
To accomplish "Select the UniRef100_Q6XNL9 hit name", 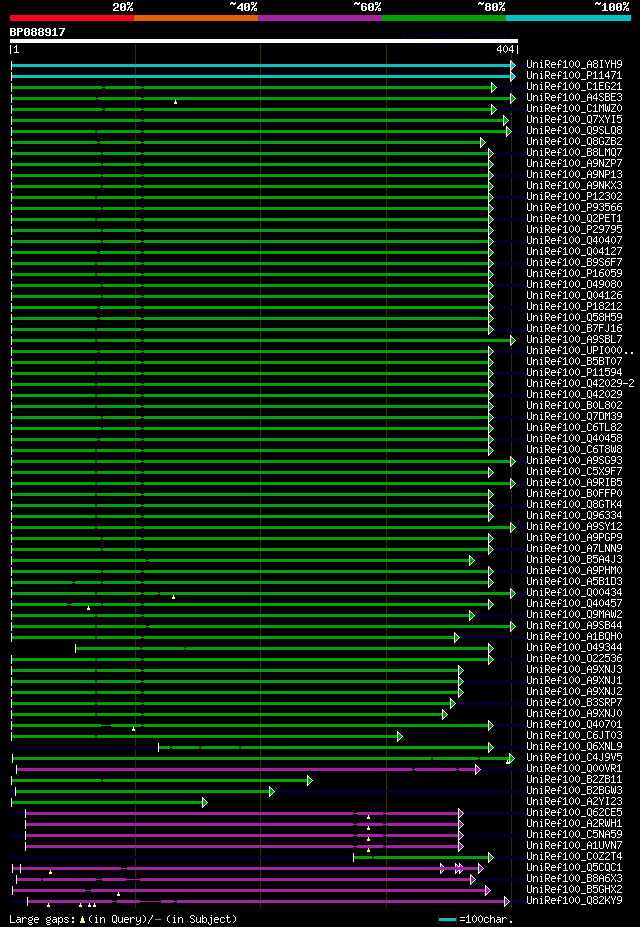I will tap(574, 746).
